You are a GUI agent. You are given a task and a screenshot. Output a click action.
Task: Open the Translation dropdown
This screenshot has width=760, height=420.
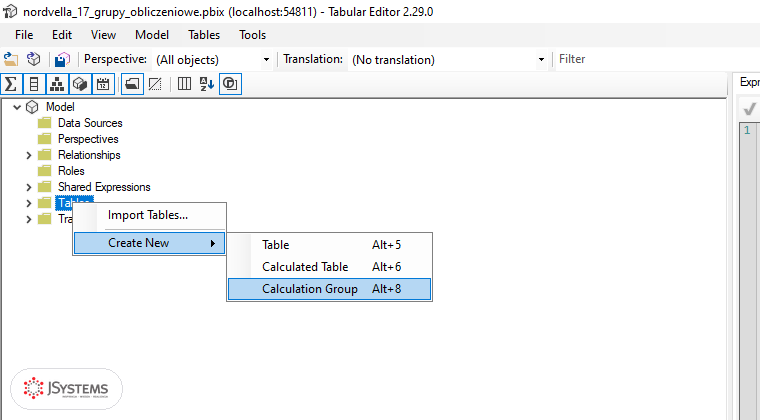point(541,60)
